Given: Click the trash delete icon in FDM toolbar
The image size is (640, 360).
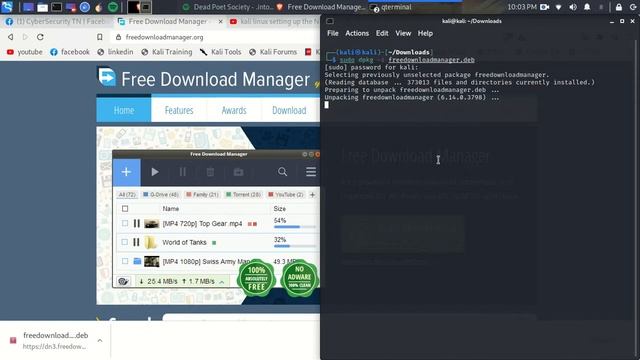Looking at the screenshot, I should click(x=210, y=172).
